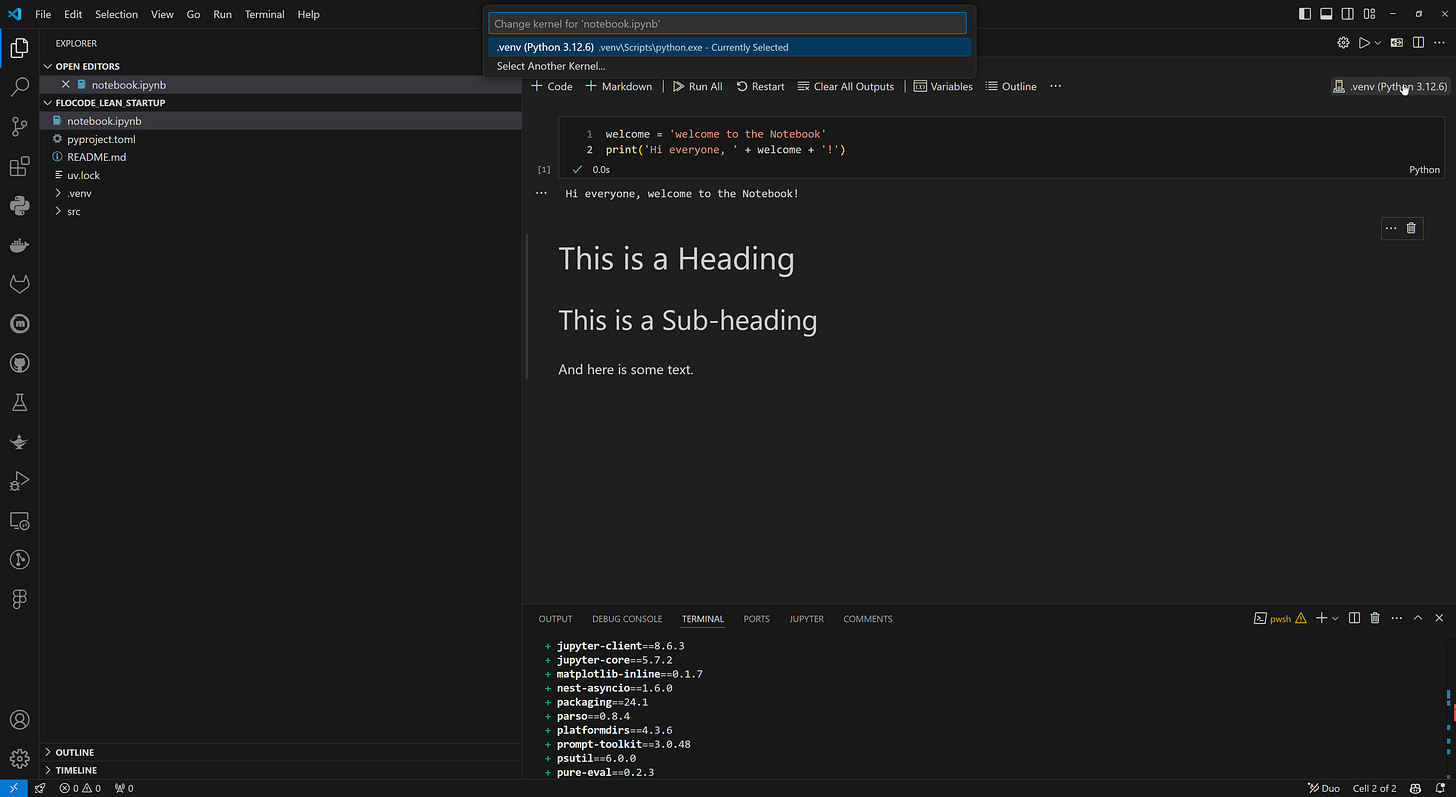1456x797 pixels.
Task: Open the new terminal launch profile dropdown
Action: (1335, 618)
